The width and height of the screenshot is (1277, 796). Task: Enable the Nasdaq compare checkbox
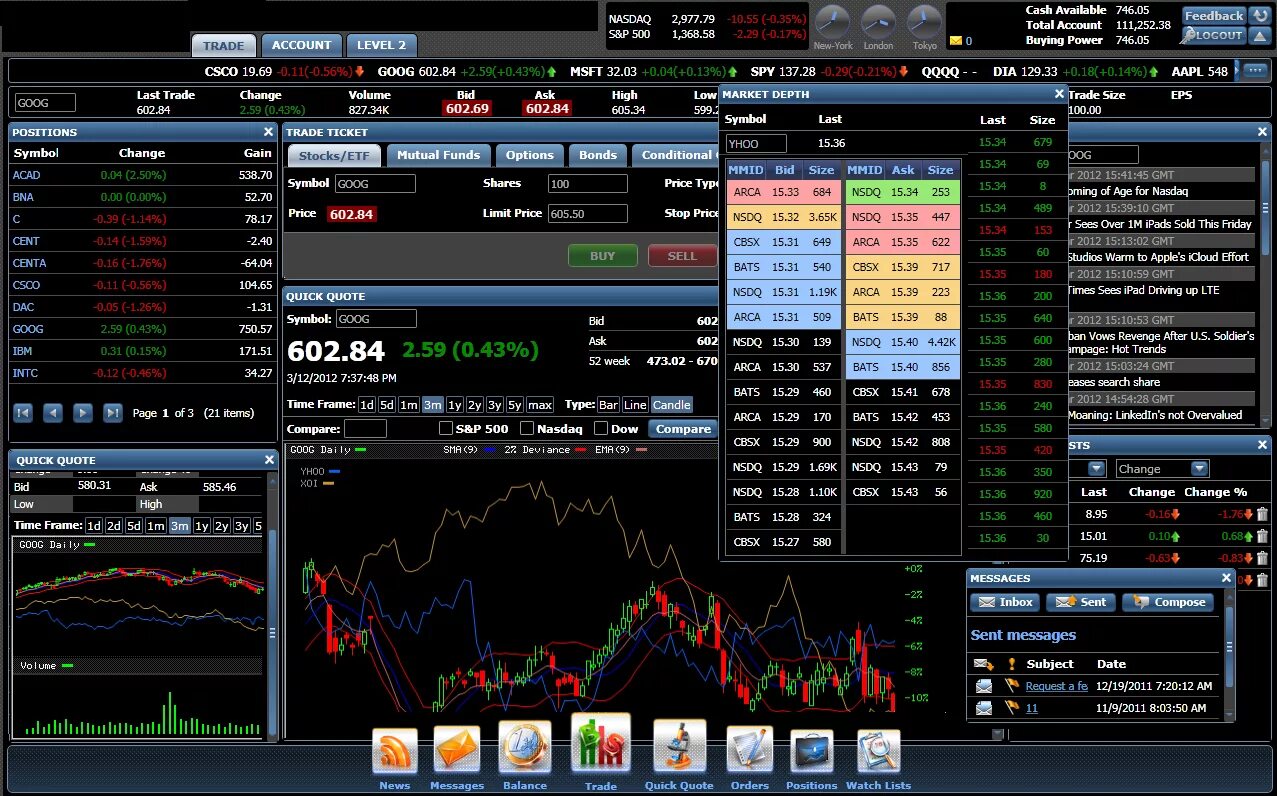point(527,429)
